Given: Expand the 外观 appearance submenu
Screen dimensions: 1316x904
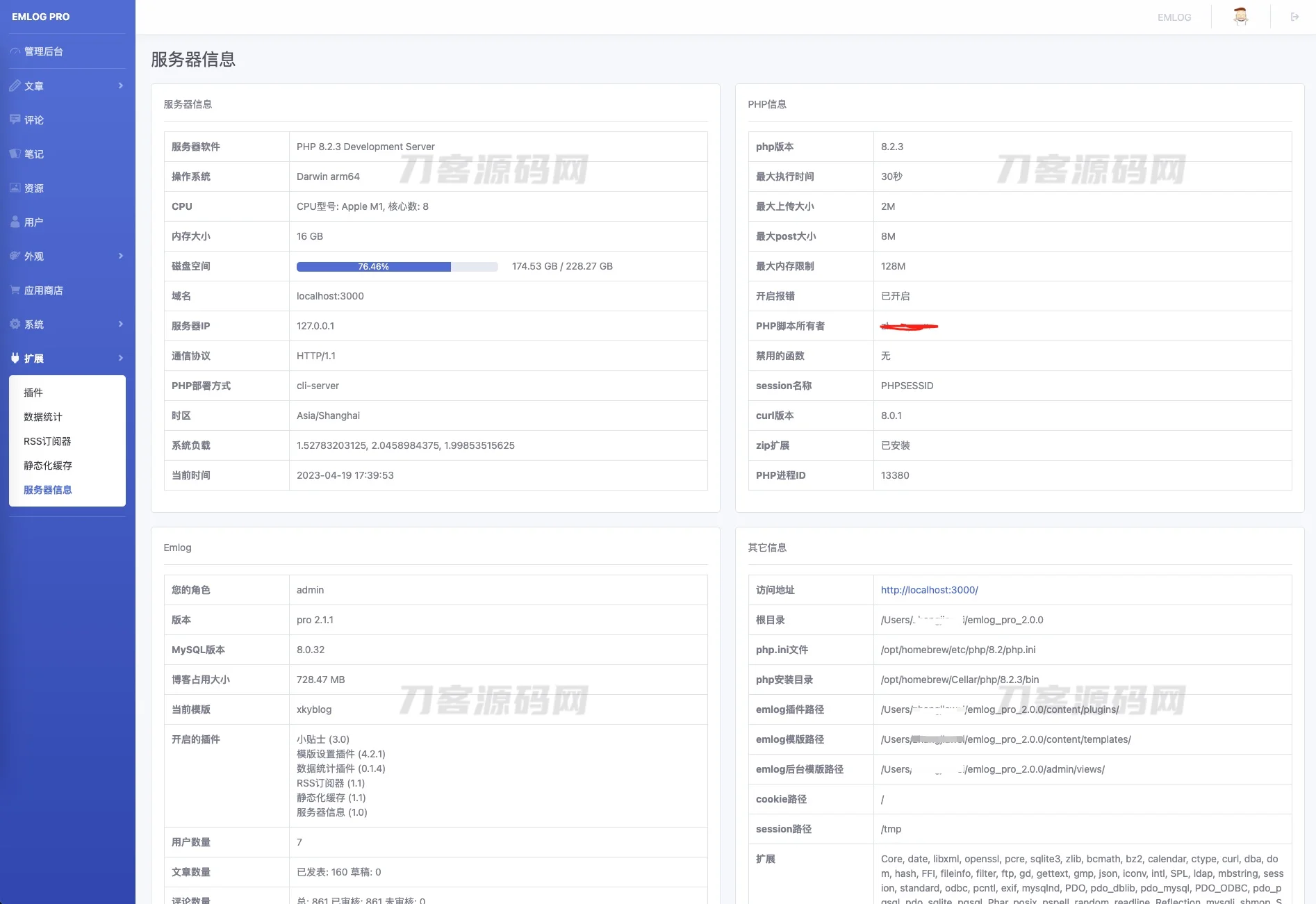Looking at the screenshot, I should 120,256.
